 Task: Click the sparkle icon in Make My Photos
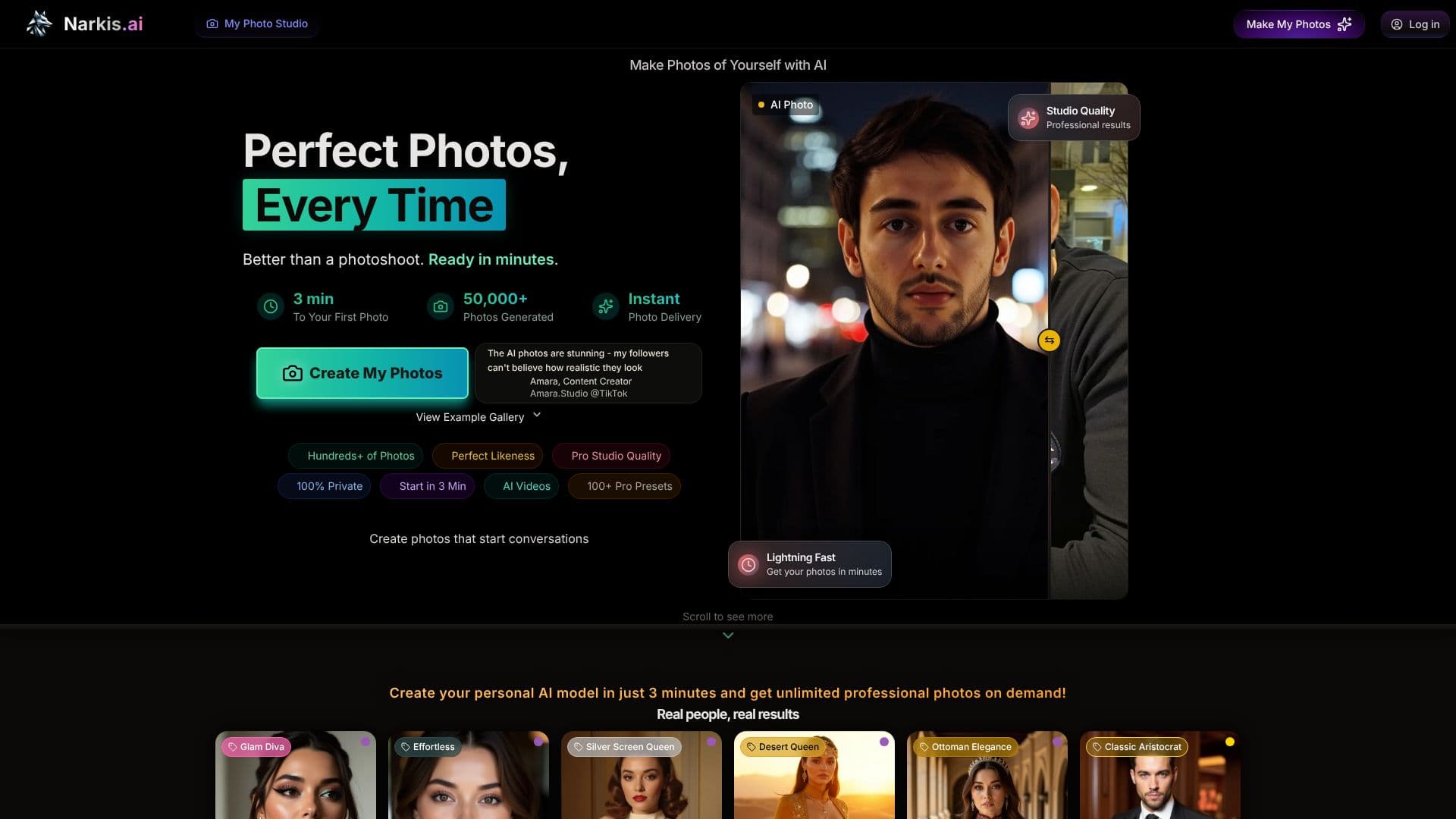(1345, 24)
